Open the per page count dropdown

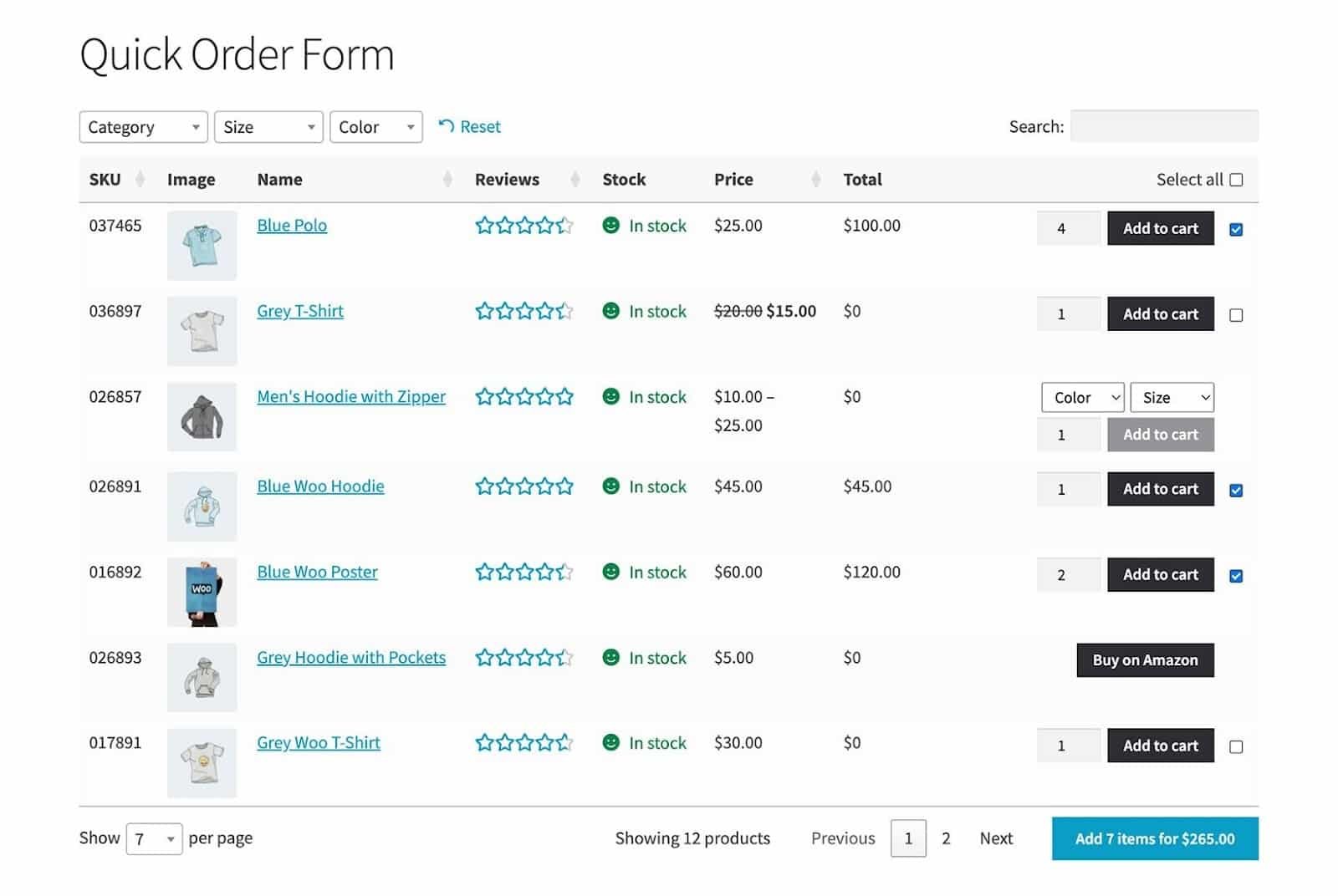pos(154,839)
